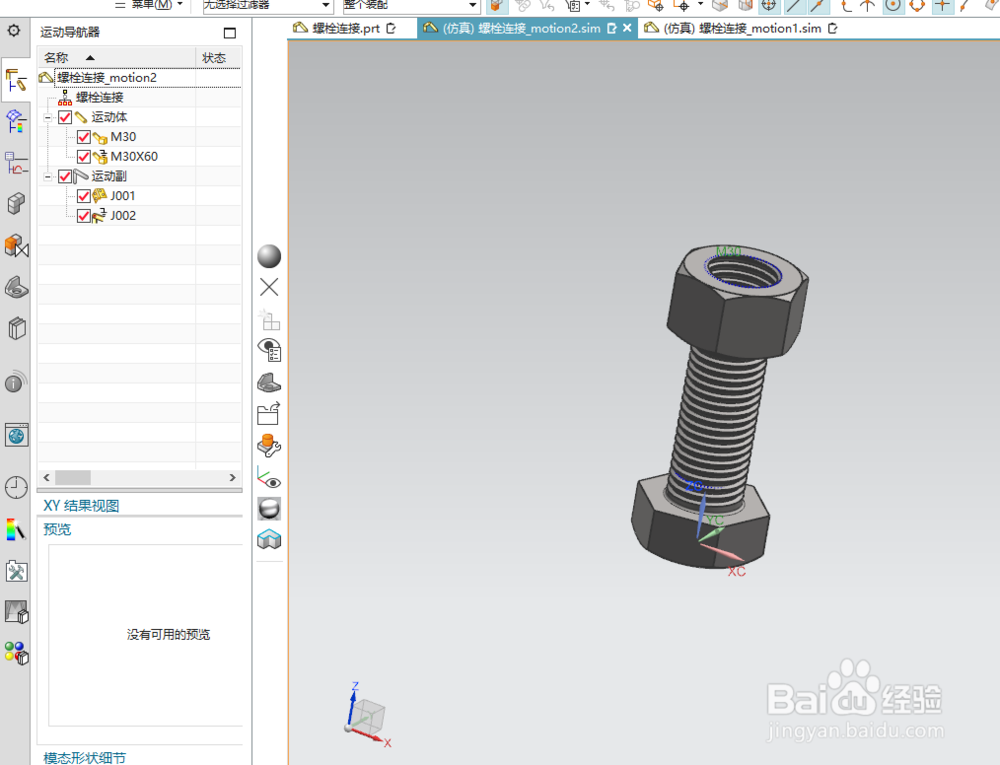Select the threaded bolt shaft in 3D view
The width and height of the screenshot is (1000, 765).
[715, 425]
